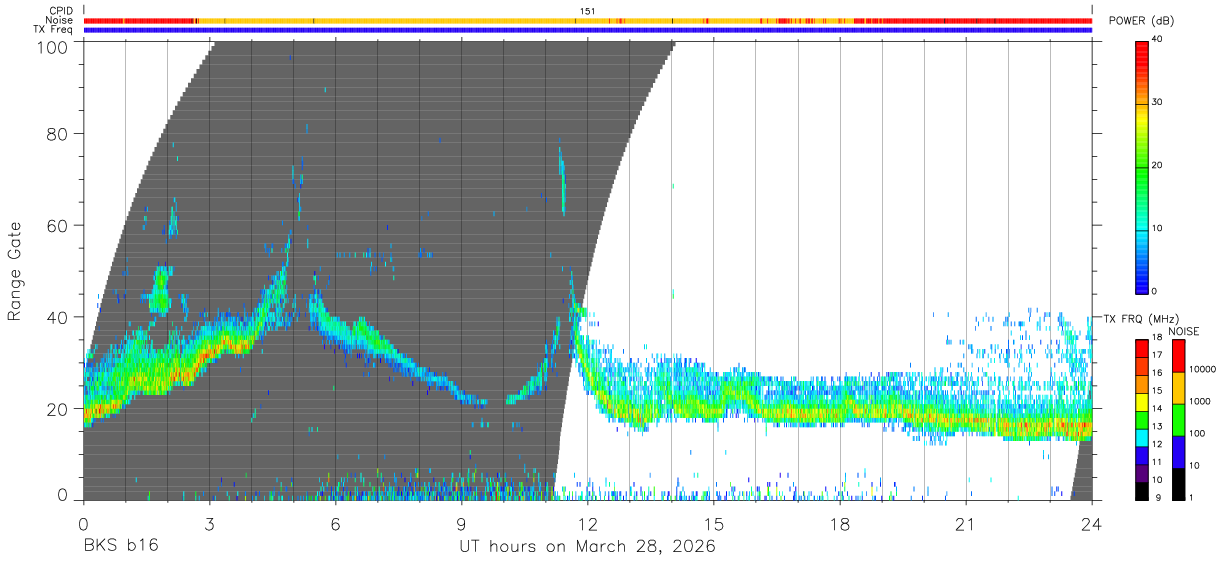
Task: Click the CPID value 151
Action: pyautogui.click(x=588, y=11)
